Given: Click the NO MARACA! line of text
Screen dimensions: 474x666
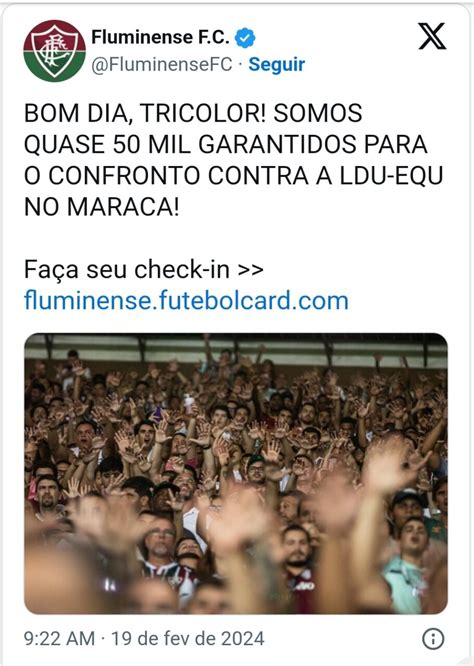Looking at the screenshot, I should (x=102, y=207).
